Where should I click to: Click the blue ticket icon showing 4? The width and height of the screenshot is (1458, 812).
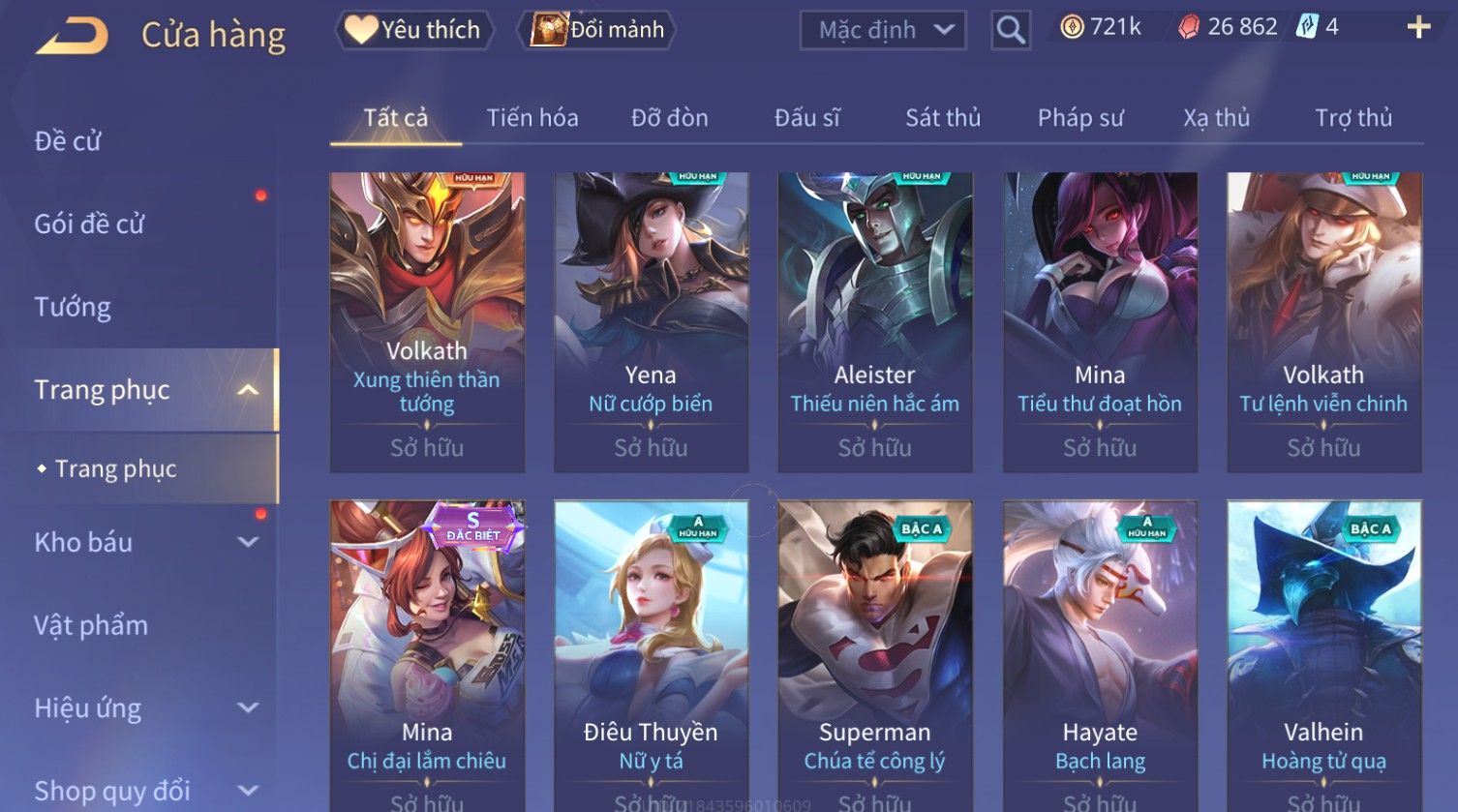[x=1307, y=26]
